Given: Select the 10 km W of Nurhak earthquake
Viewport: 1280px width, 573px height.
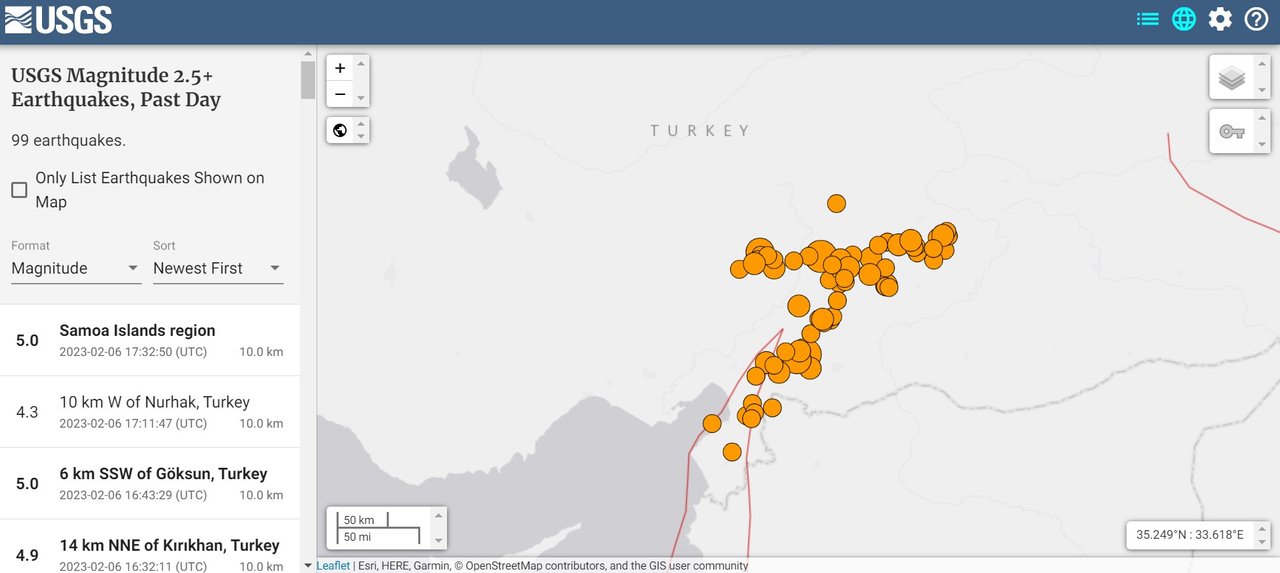Looking at the screenshot, I should [150, 412].
